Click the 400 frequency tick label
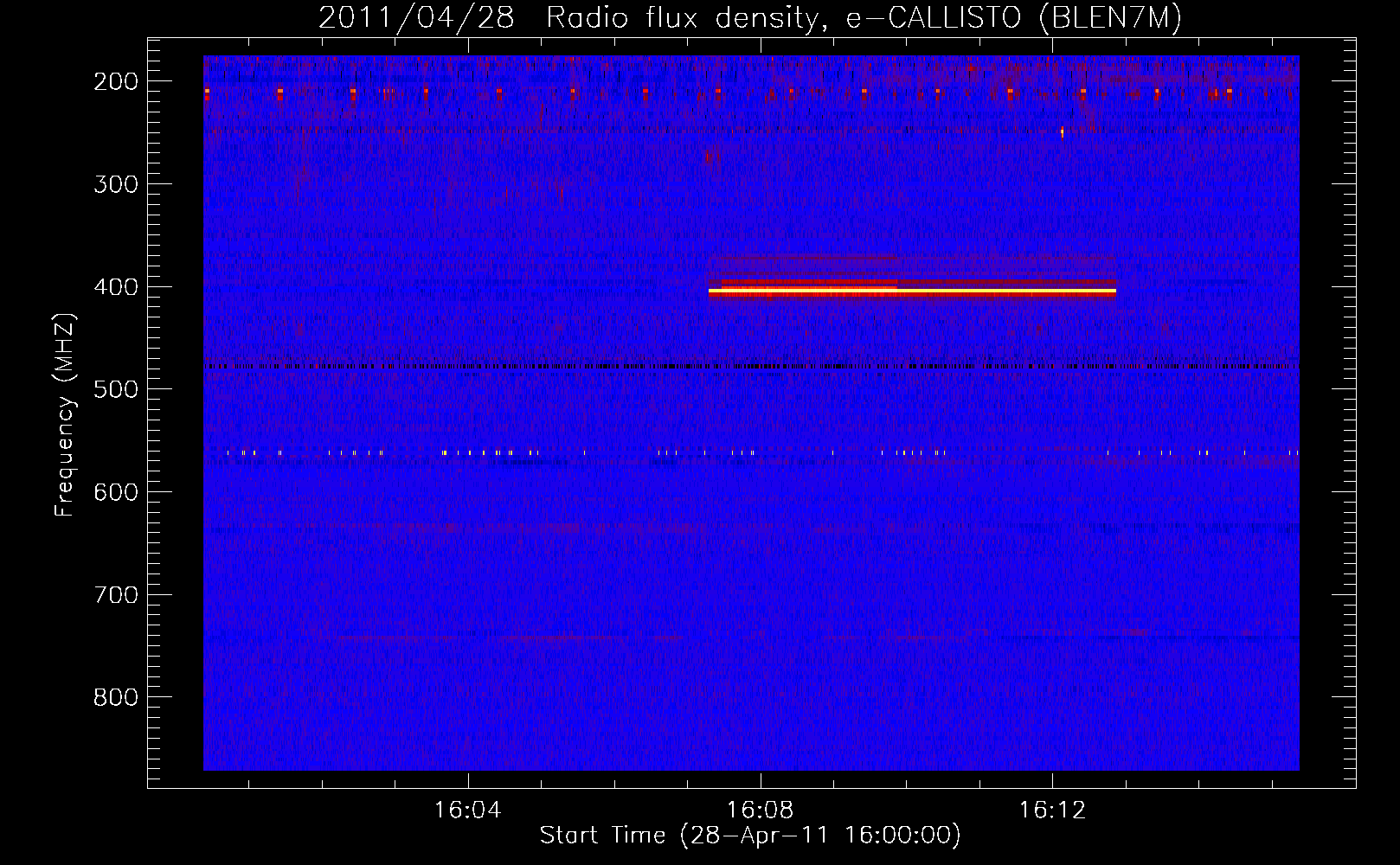The width and height of the screenshot is (1400, 865). pos(116,287)
